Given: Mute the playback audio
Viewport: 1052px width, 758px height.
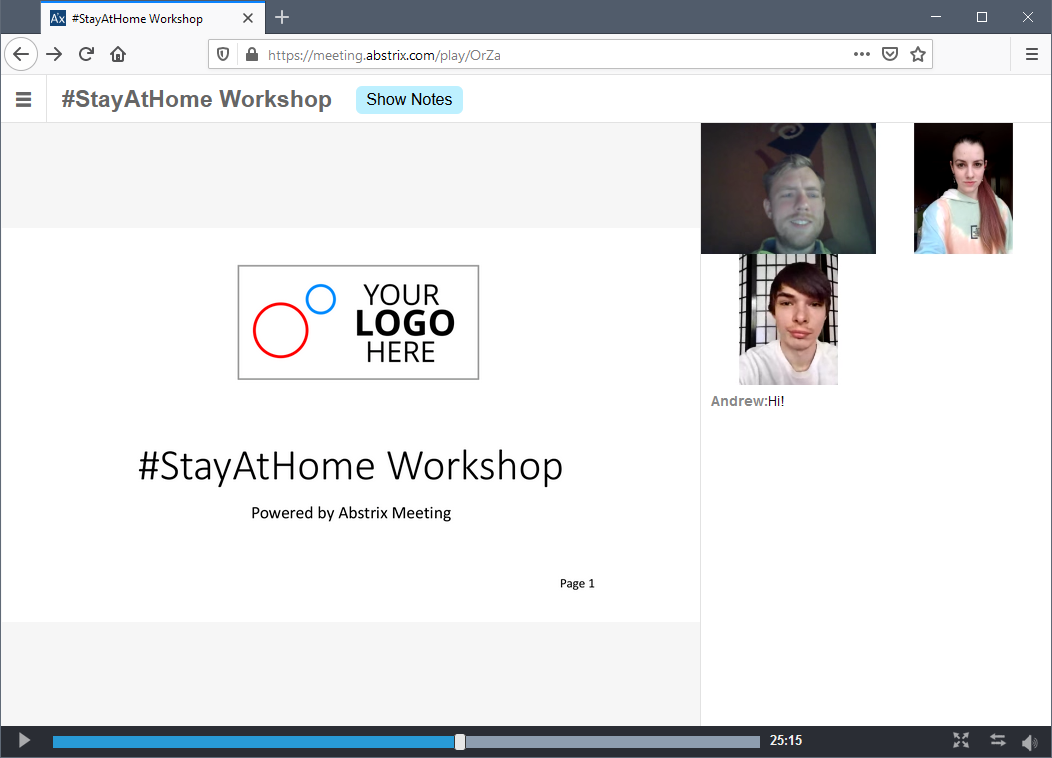Looking at the screenshot, I should [1029, 741].
